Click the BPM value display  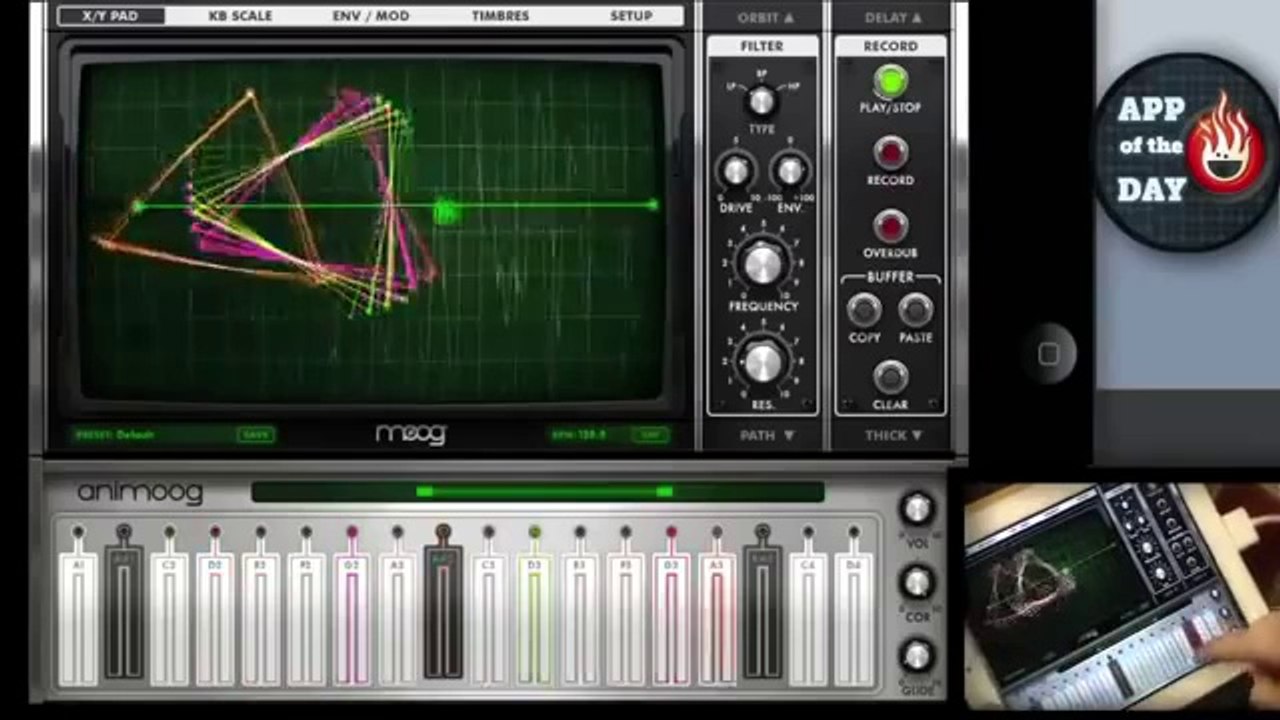580,434
